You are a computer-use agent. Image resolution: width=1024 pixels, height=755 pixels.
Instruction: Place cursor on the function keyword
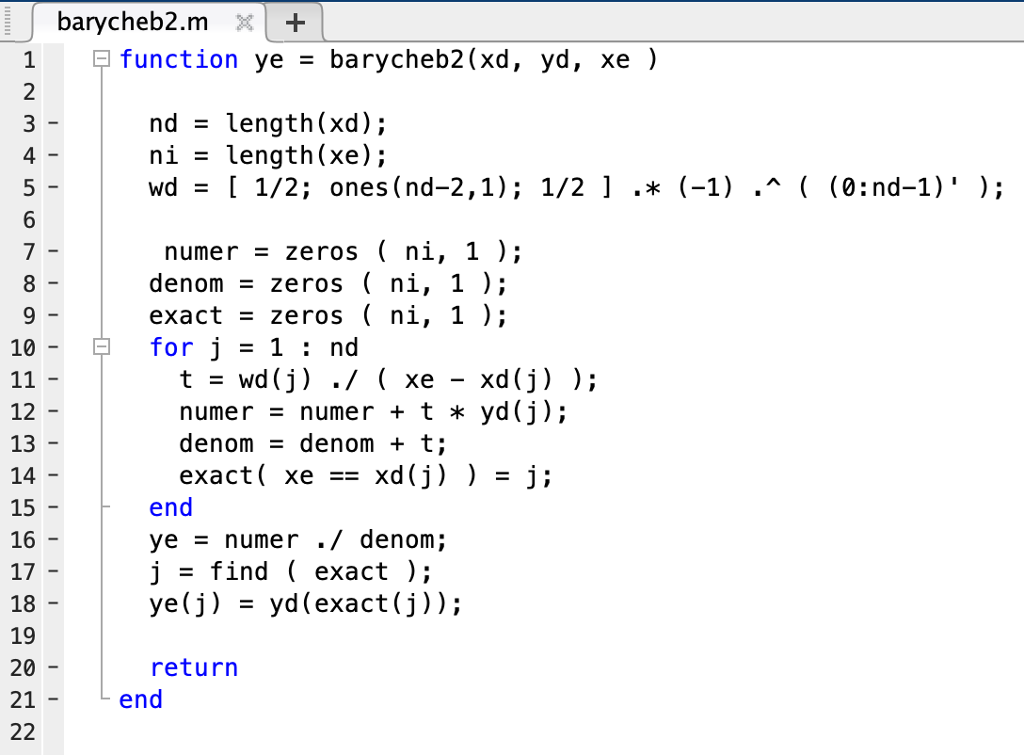[178, 59]
